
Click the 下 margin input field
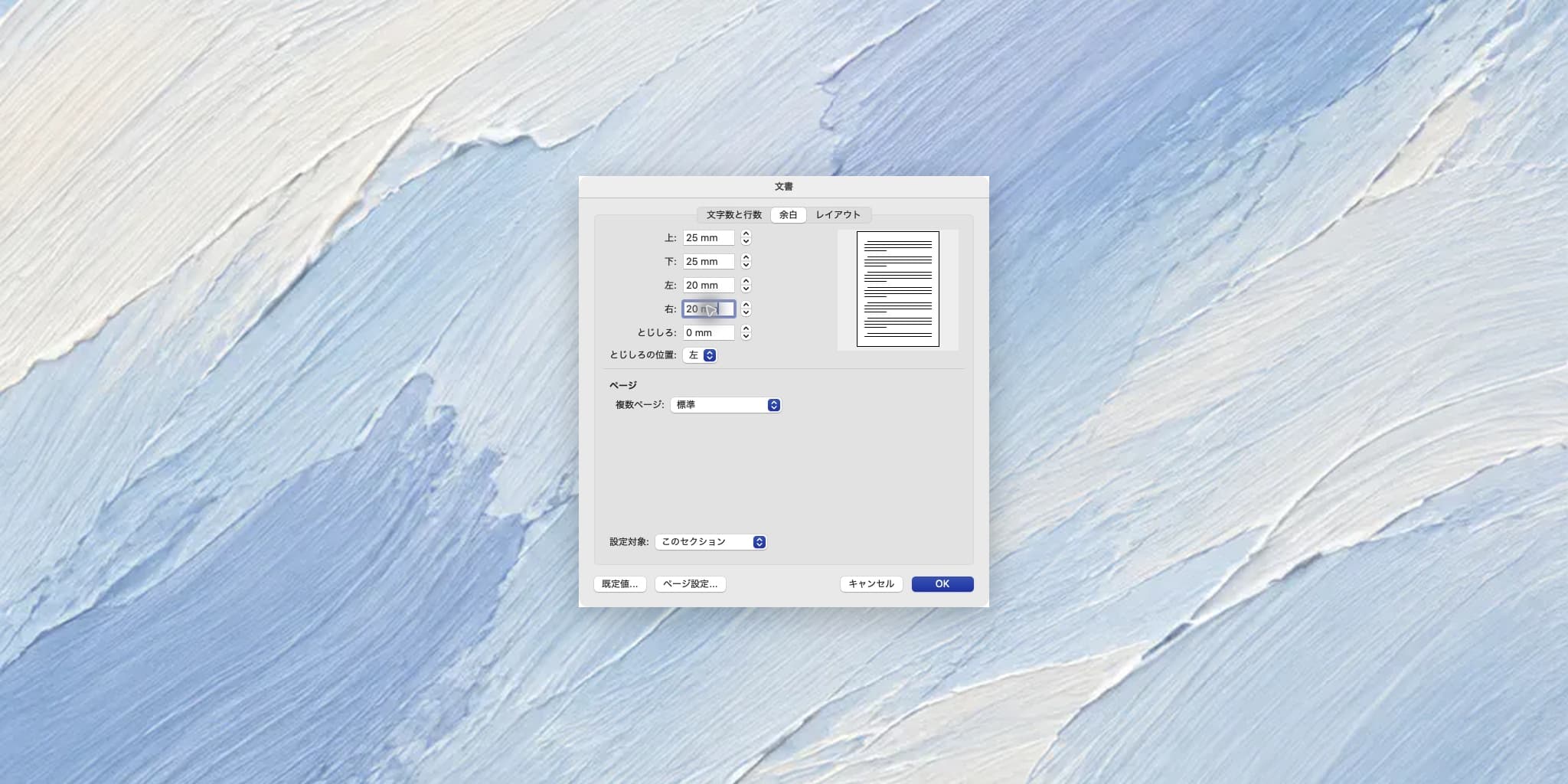(709, 262)
